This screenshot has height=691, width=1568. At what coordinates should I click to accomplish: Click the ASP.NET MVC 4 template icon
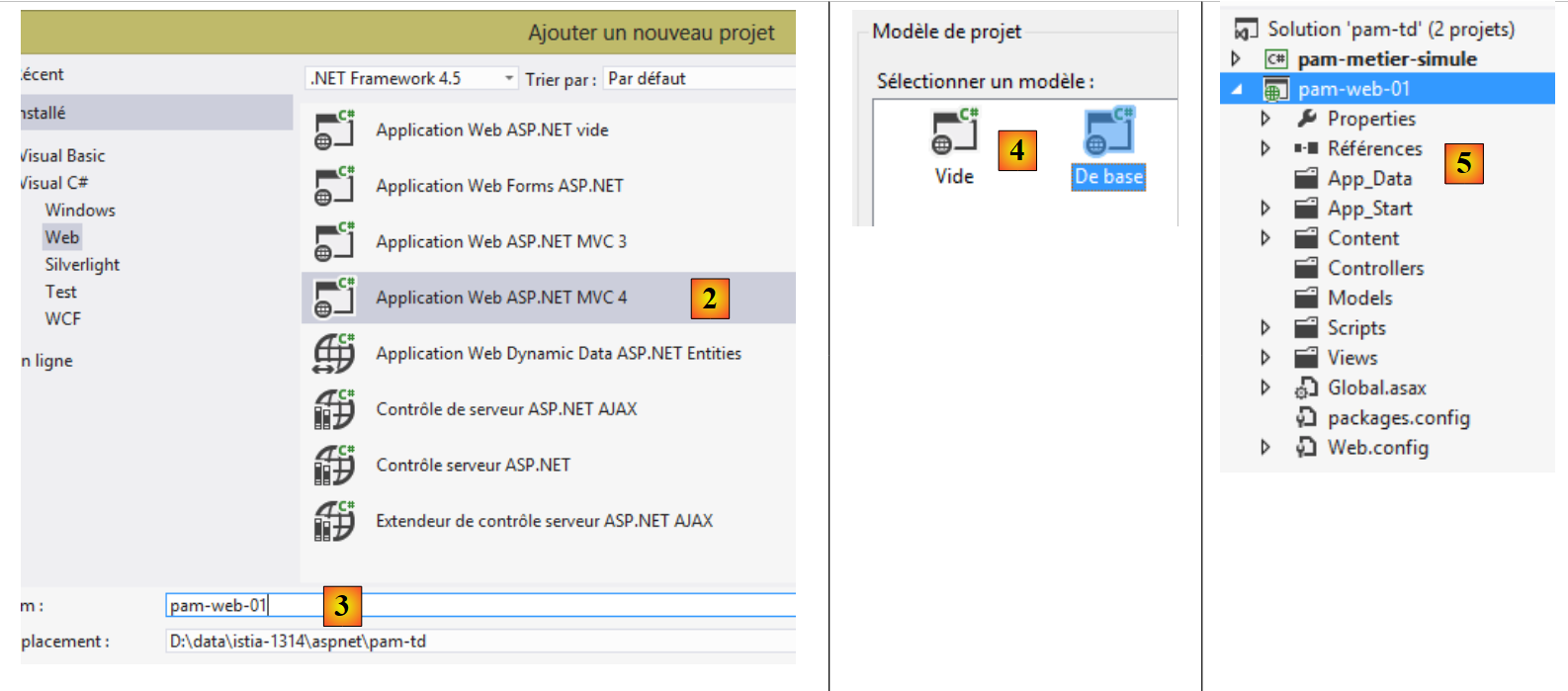coord(334,298)
